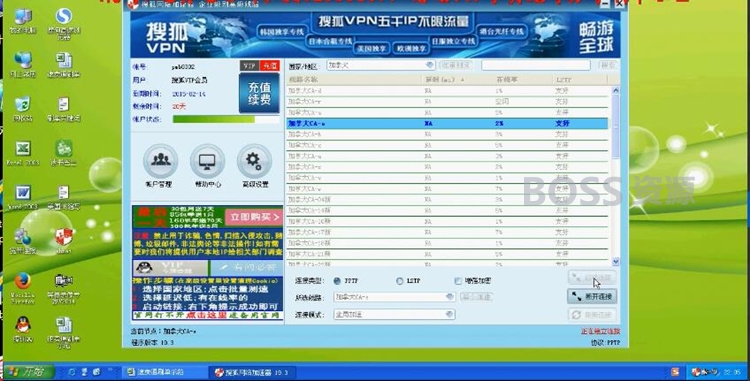Screen dimensions: 750x381
Task: Click the large blue 充值续费 recharge button
Action: coord(259,93)
